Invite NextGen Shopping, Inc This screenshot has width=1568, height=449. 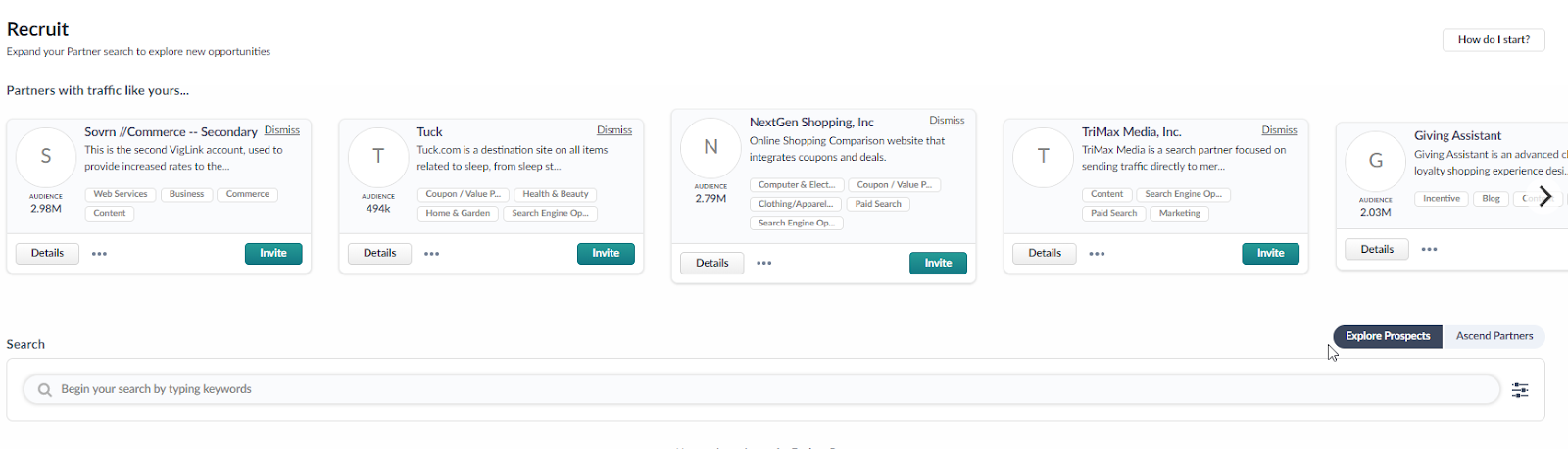(x=938, y=264)
